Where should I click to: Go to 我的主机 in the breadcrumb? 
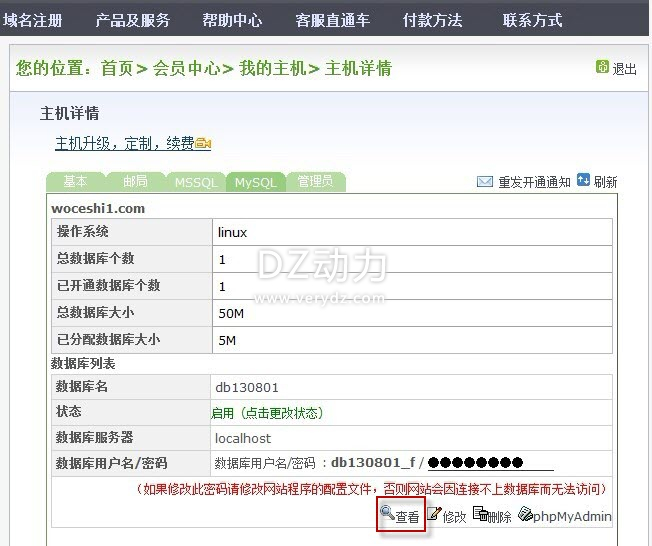pos(273,68)
